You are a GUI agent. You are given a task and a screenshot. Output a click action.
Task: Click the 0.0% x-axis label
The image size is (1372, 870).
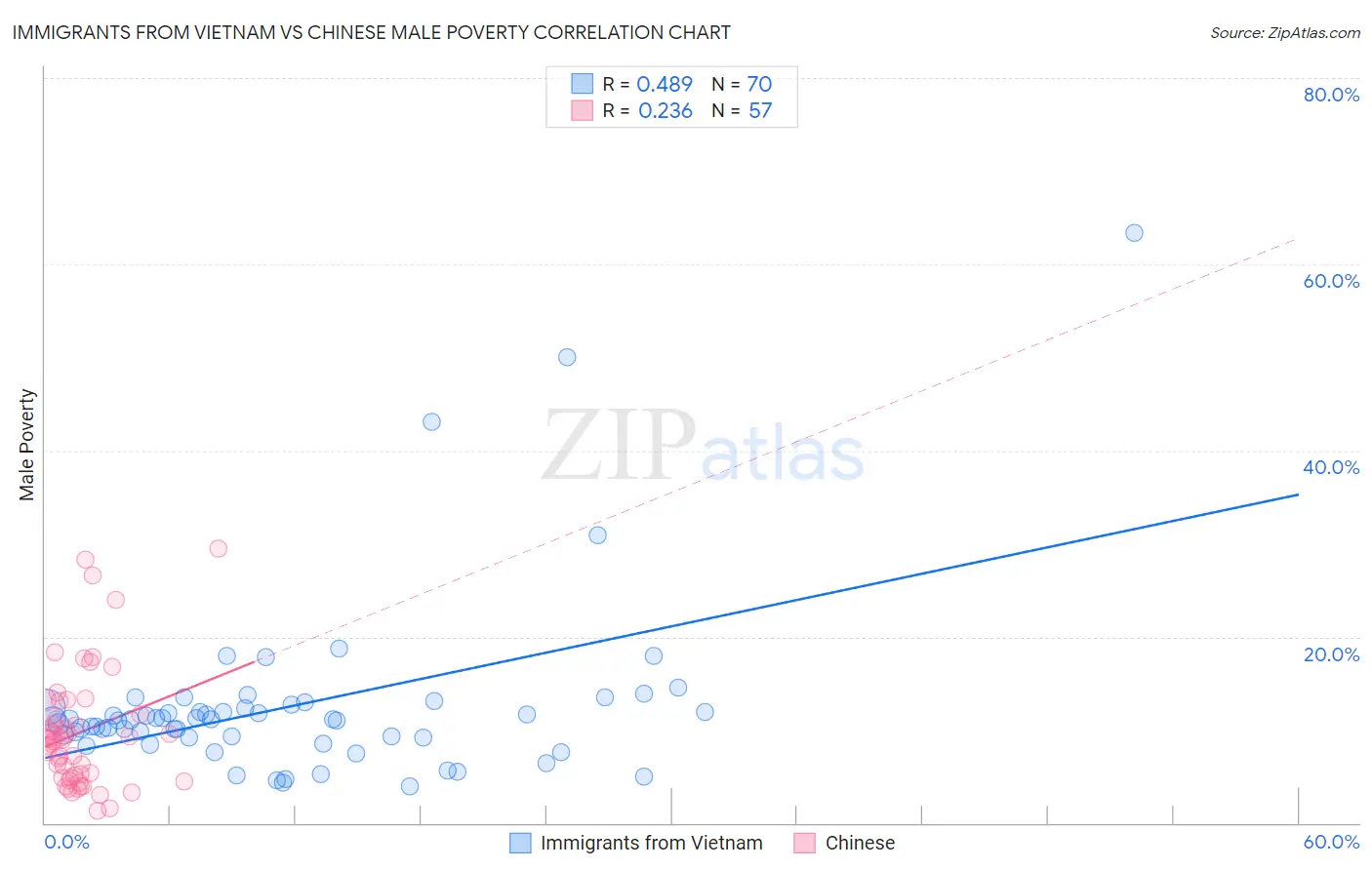tap(66, 842)
